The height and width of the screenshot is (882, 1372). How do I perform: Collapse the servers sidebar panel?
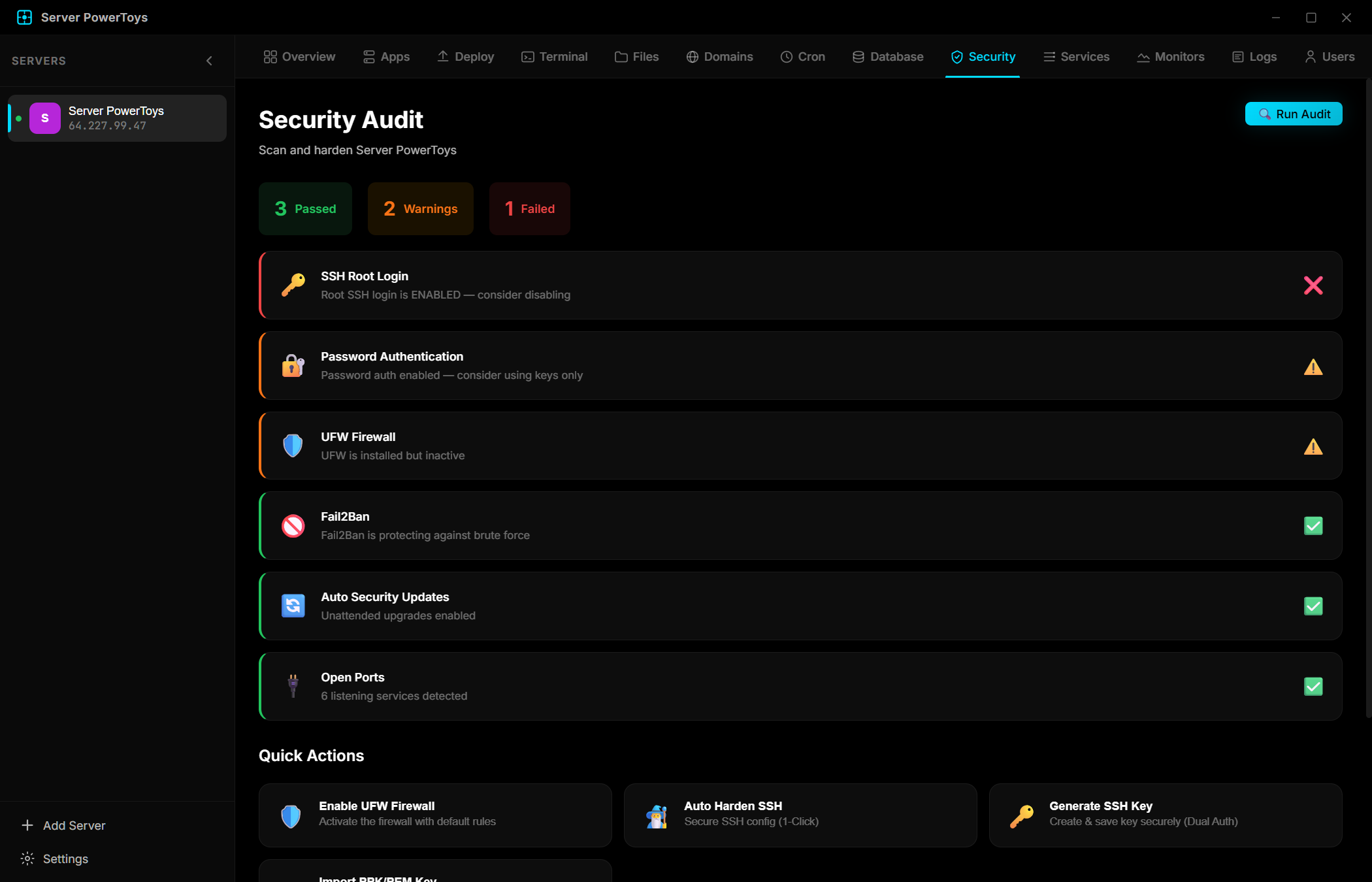point(209,60)
